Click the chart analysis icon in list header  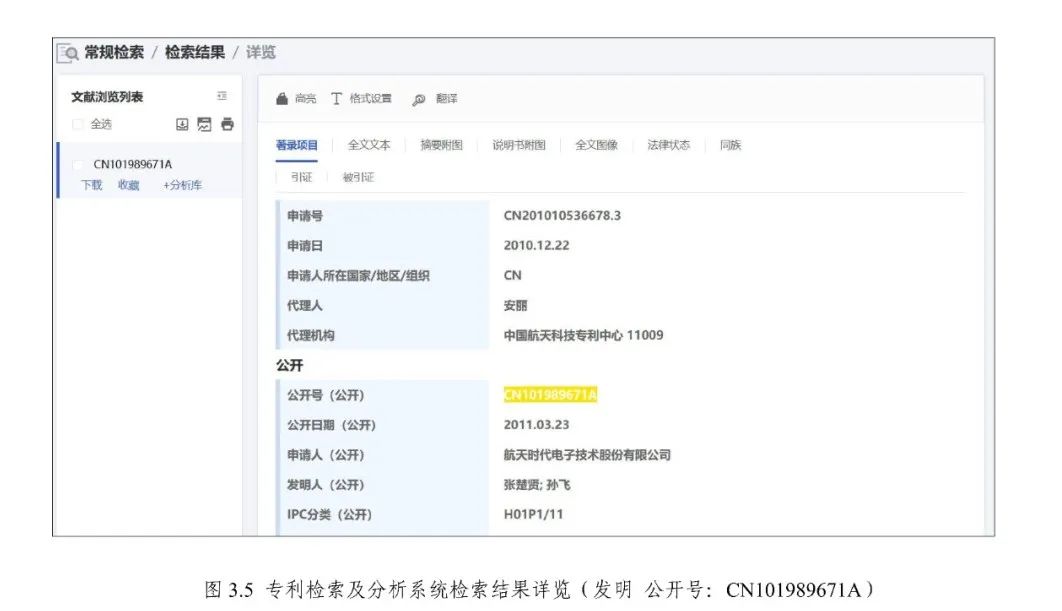click(x=204, y=124)
